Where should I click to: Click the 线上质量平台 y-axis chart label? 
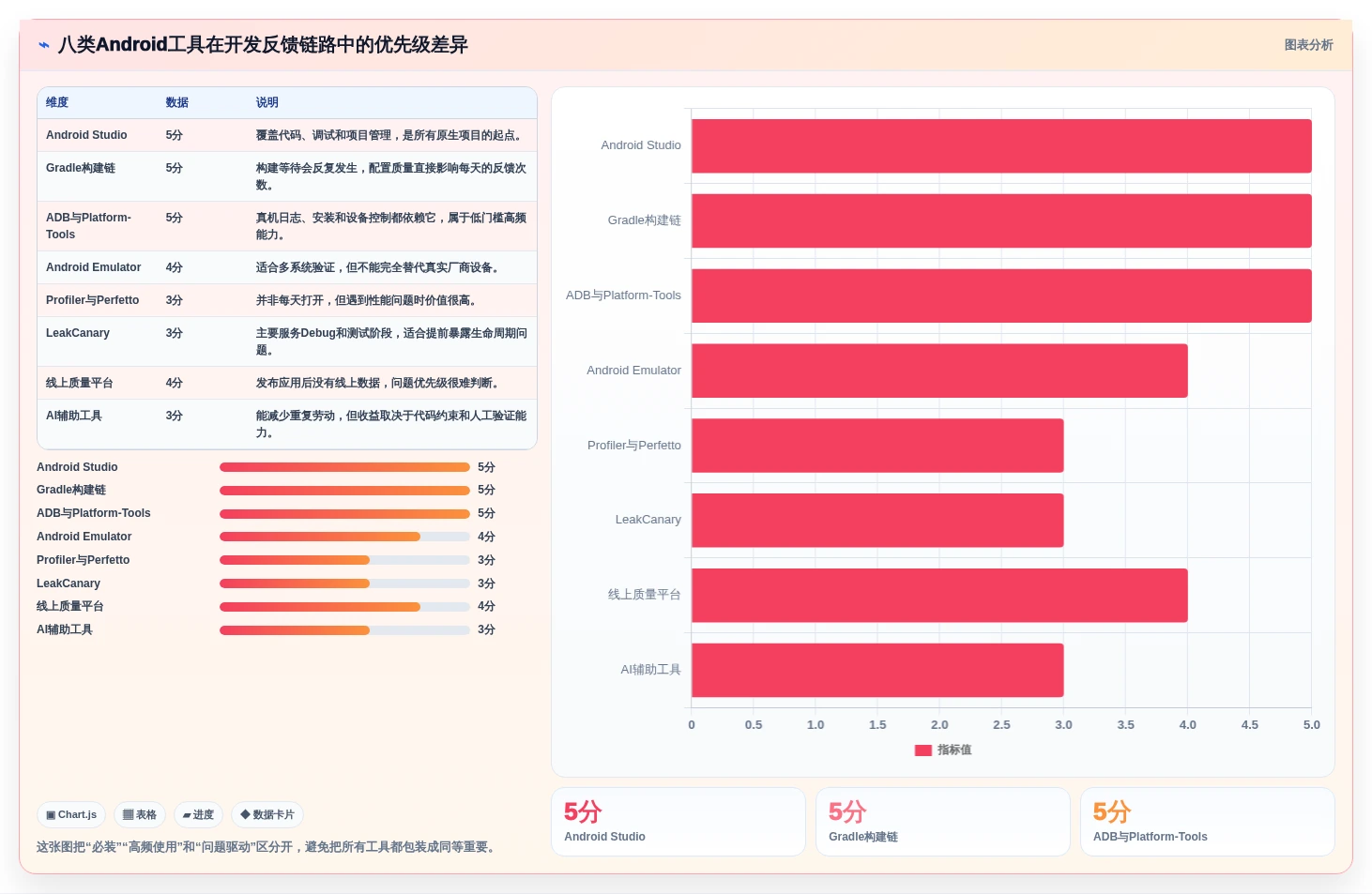(645, 595)
